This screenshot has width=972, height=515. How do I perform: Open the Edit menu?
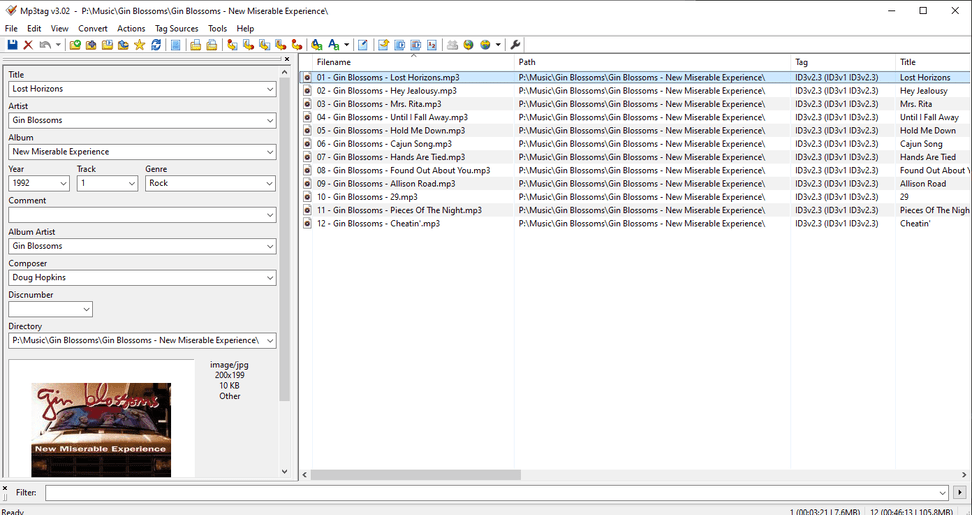click(34, 29)
